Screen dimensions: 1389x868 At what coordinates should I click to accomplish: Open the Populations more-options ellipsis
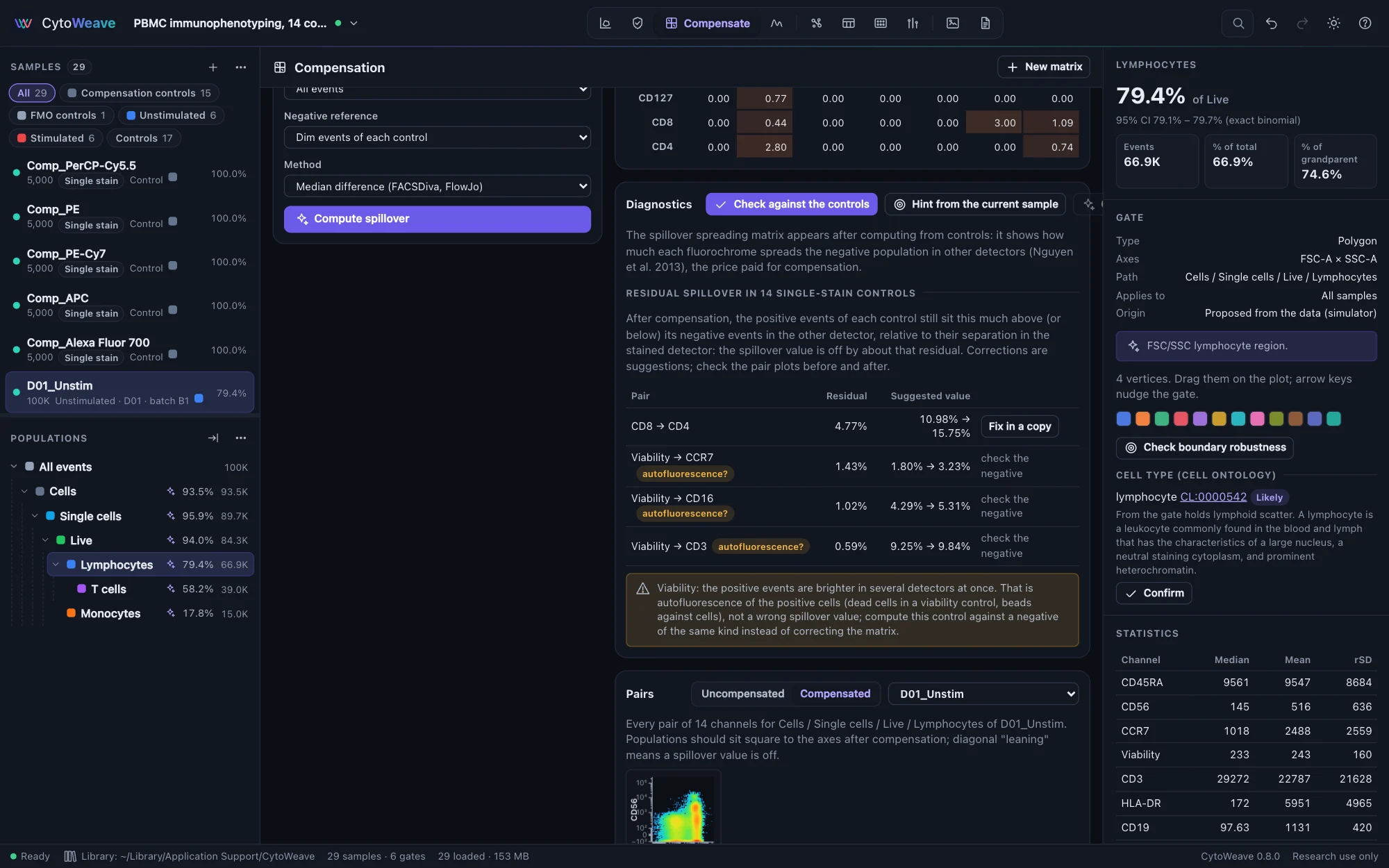241,438
